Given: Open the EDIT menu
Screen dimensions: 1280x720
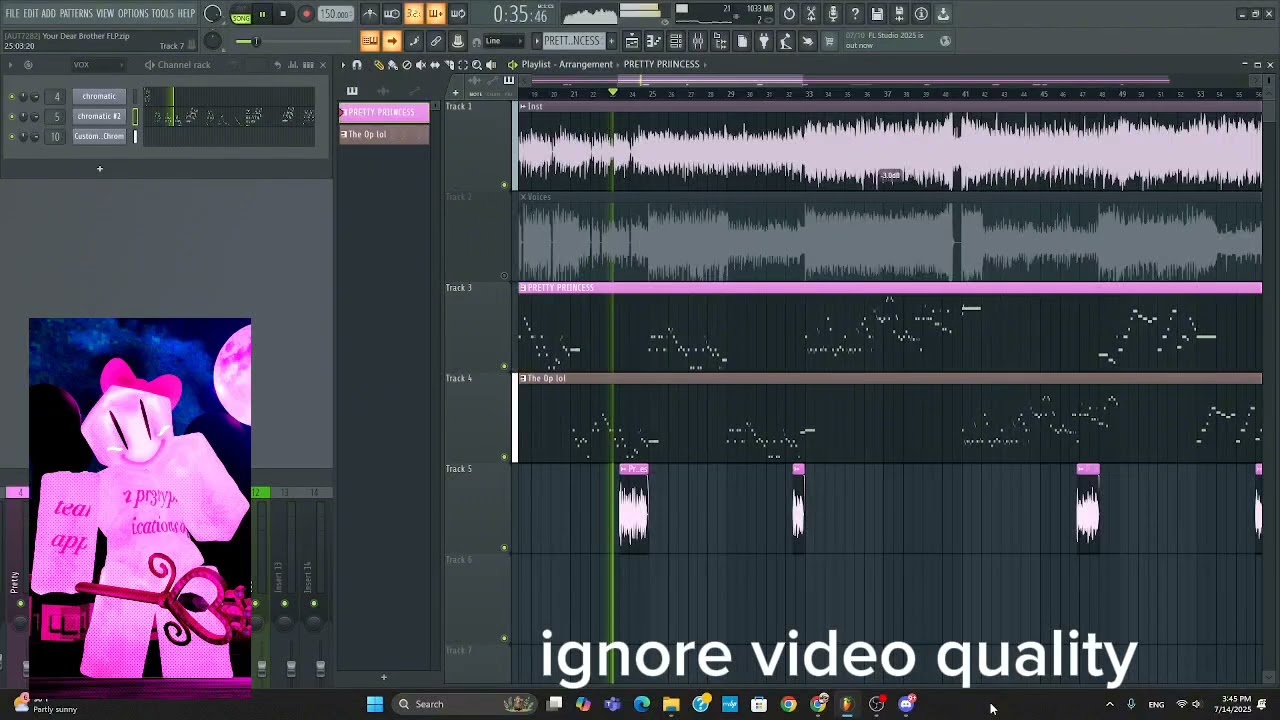Looking at the screenshot, I should pyautogui.click(x=31, y=14).
